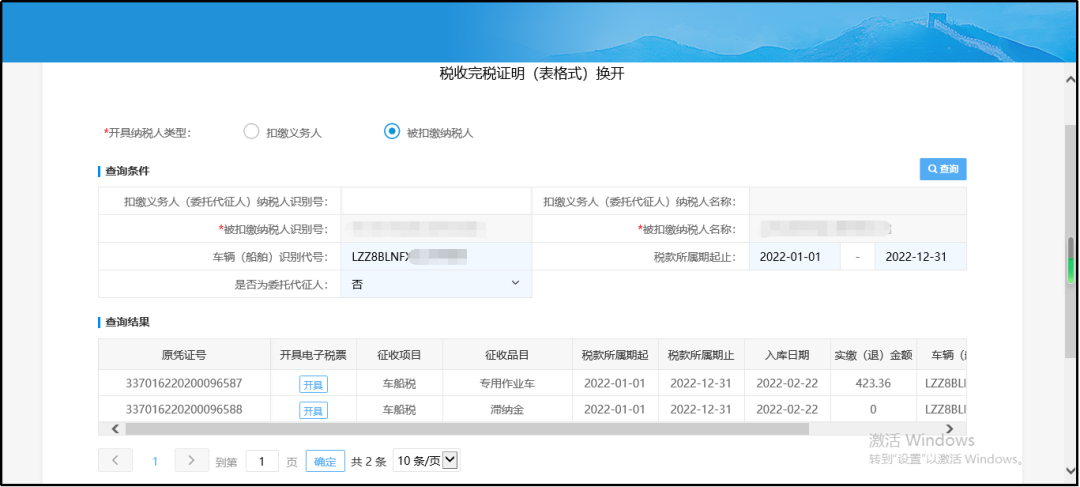This screenshot has width=1080, height=487.
Task: Go to next results page arrow
Action: 191,460
